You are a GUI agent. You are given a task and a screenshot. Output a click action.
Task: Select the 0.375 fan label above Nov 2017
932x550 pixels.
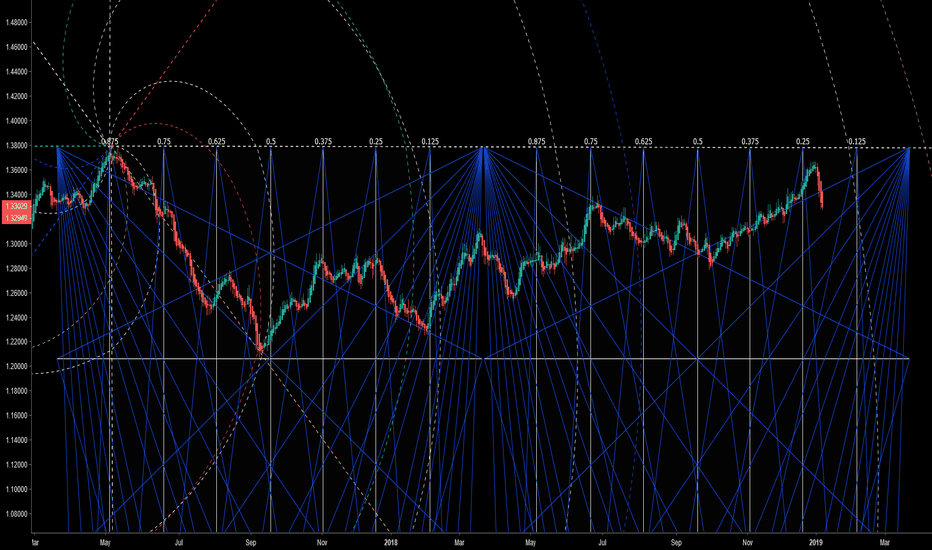point(323,142)
